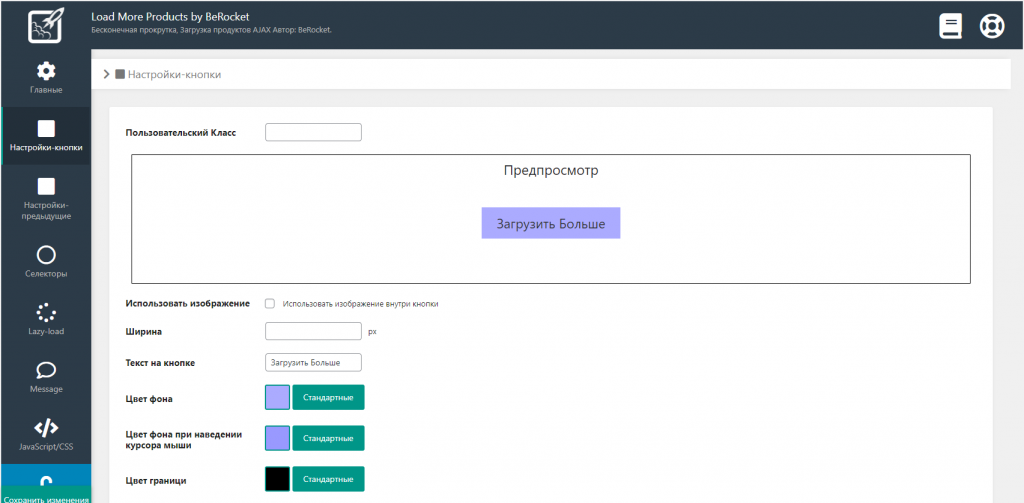
Task: Click the Пользовательский Класс input field
Action: click(313, 133)
